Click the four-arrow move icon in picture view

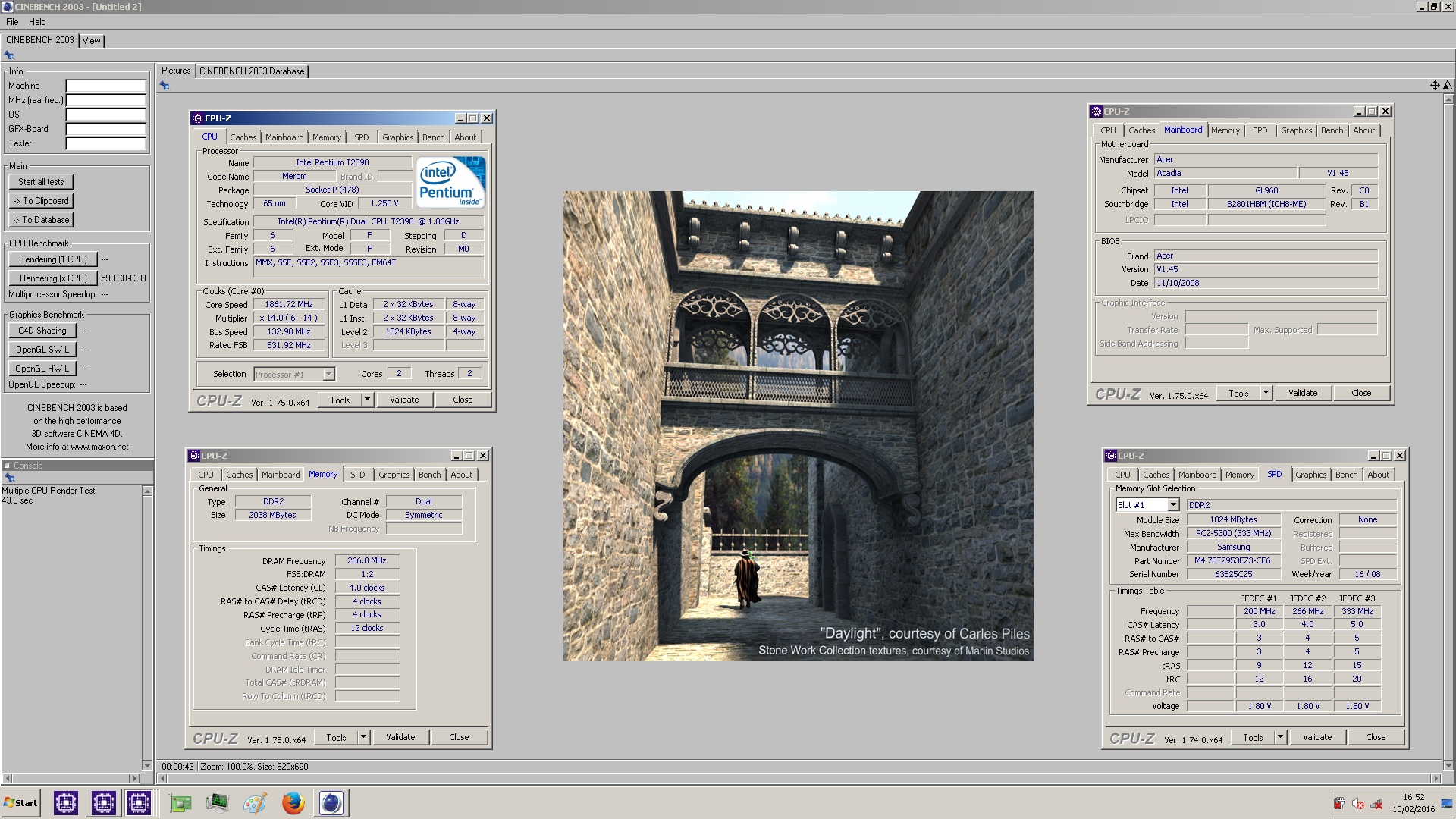pyautogui.click(x=1435, y=86)
